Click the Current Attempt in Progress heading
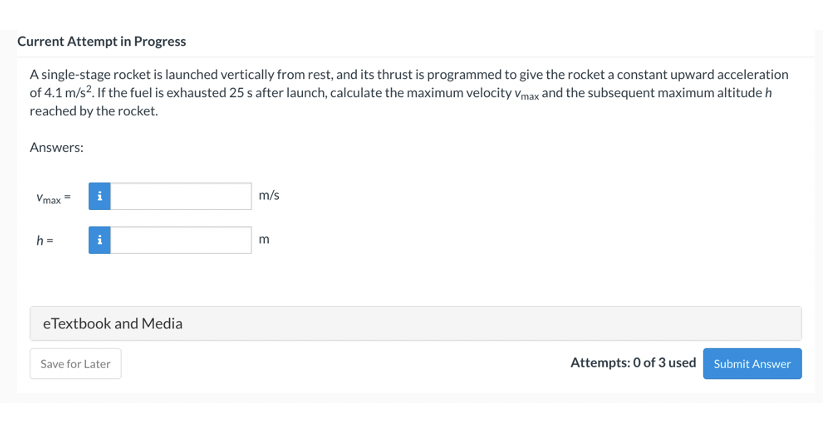 [102, 41]
